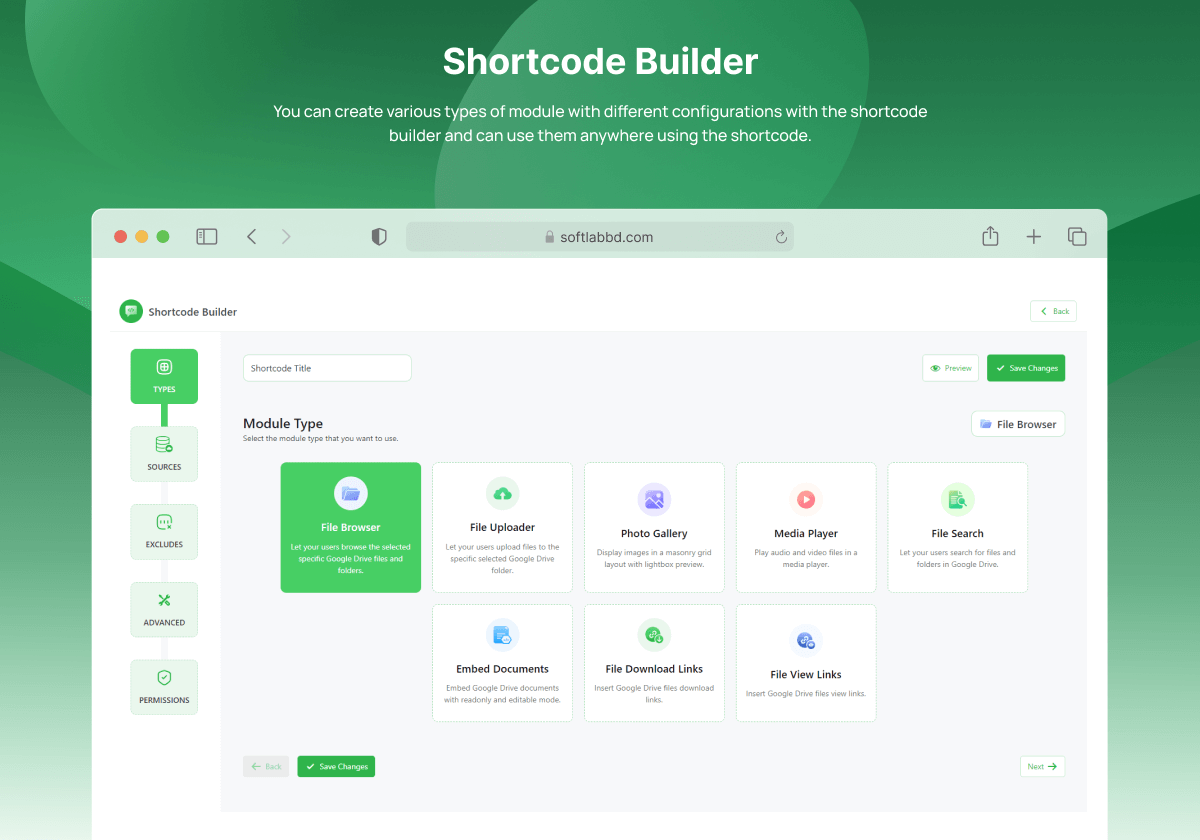Choose the Photo Gallery module icon

point(654,499)
